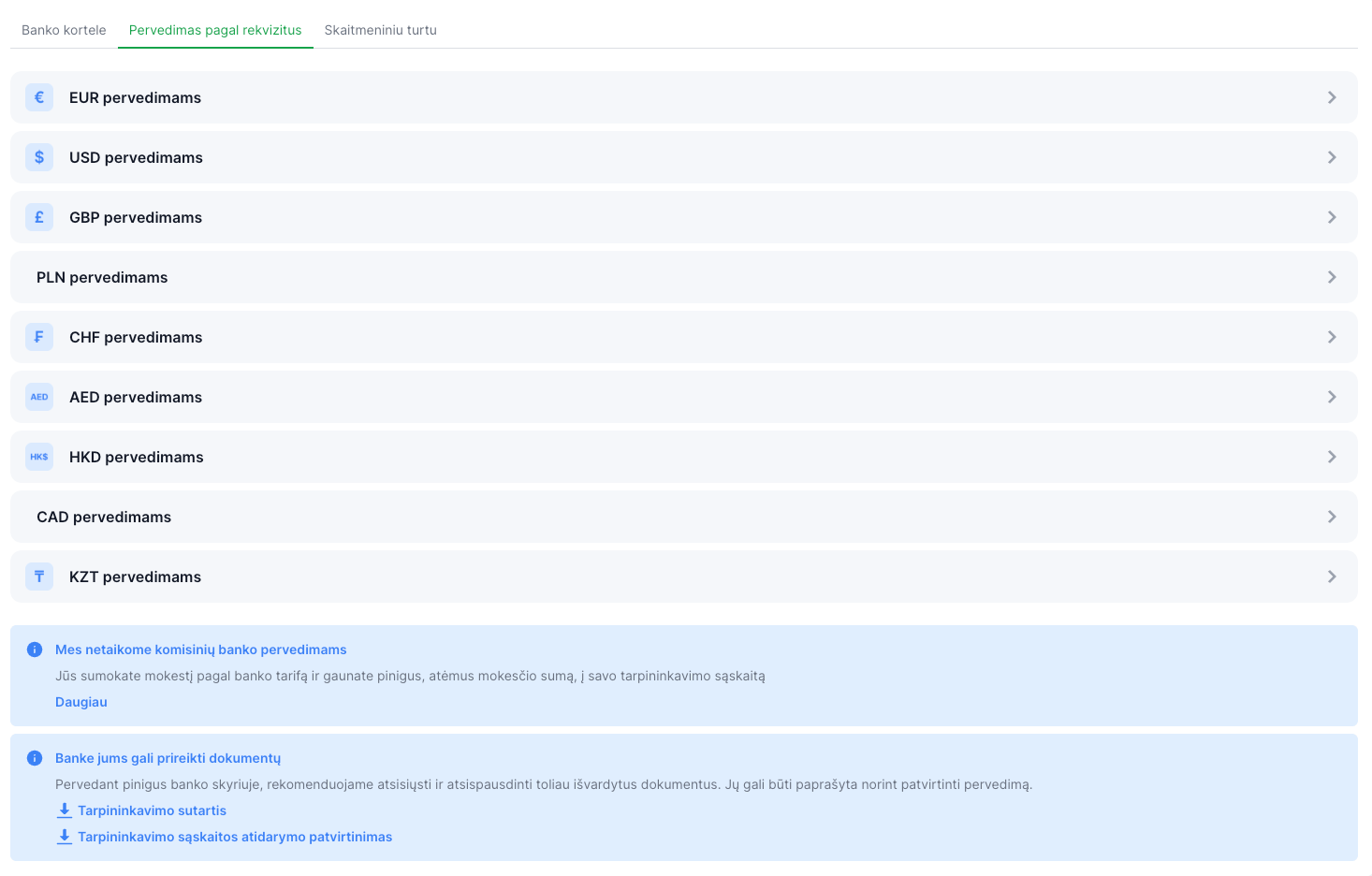This screenshot has height=876, width=1372.
Task: Open EUR pervedimams using its right chevron
Action: [x=1331, y=97]
